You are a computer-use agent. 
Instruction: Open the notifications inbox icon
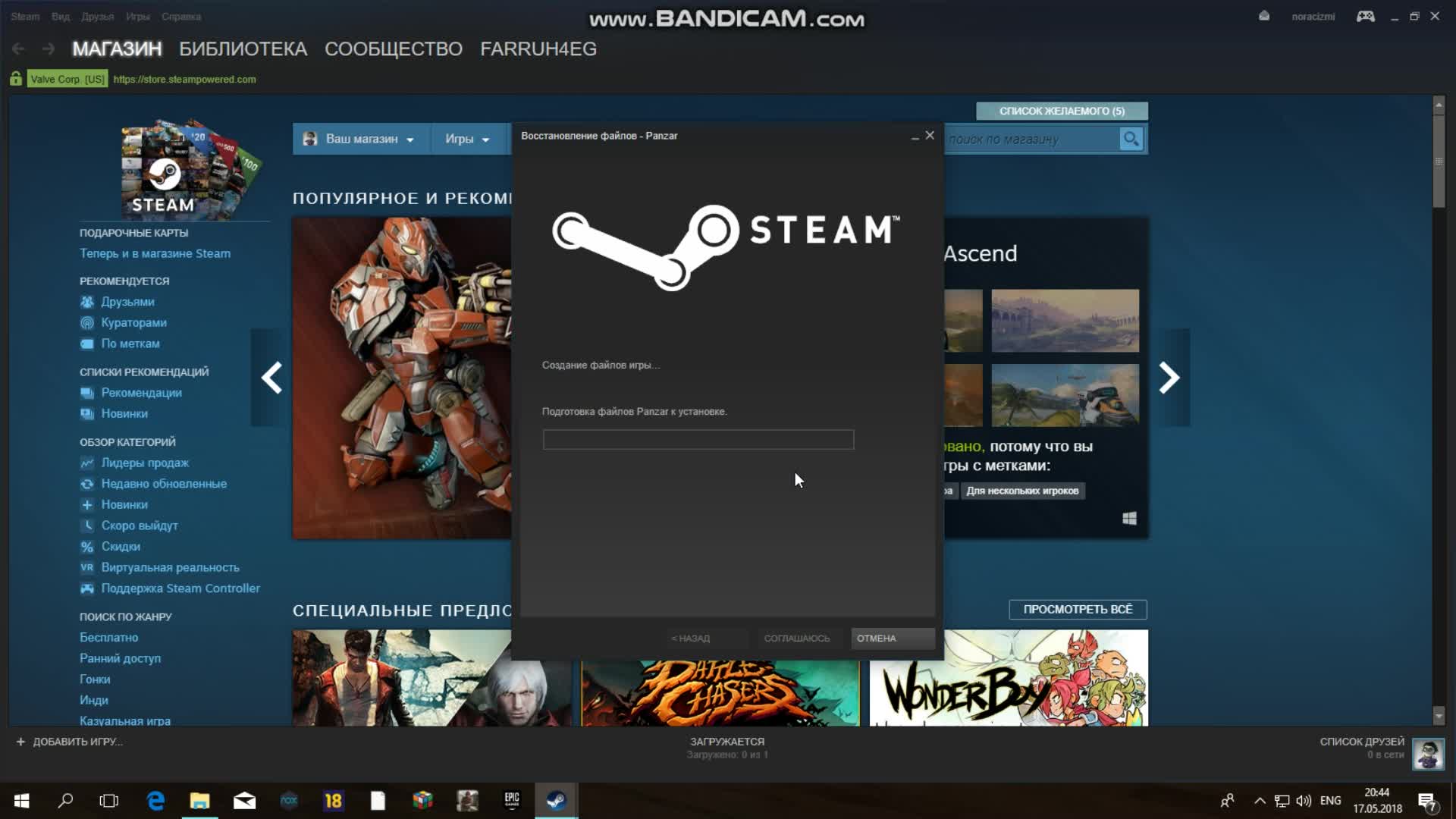(1264, 16)
